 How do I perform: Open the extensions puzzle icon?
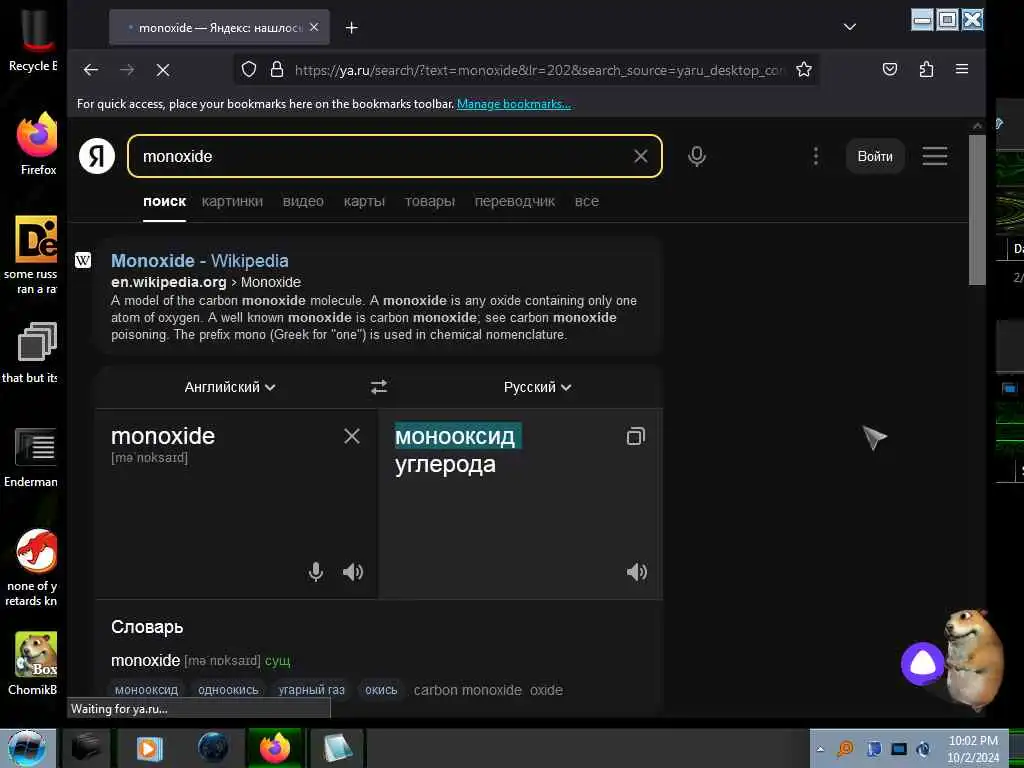tap(926, 69)
